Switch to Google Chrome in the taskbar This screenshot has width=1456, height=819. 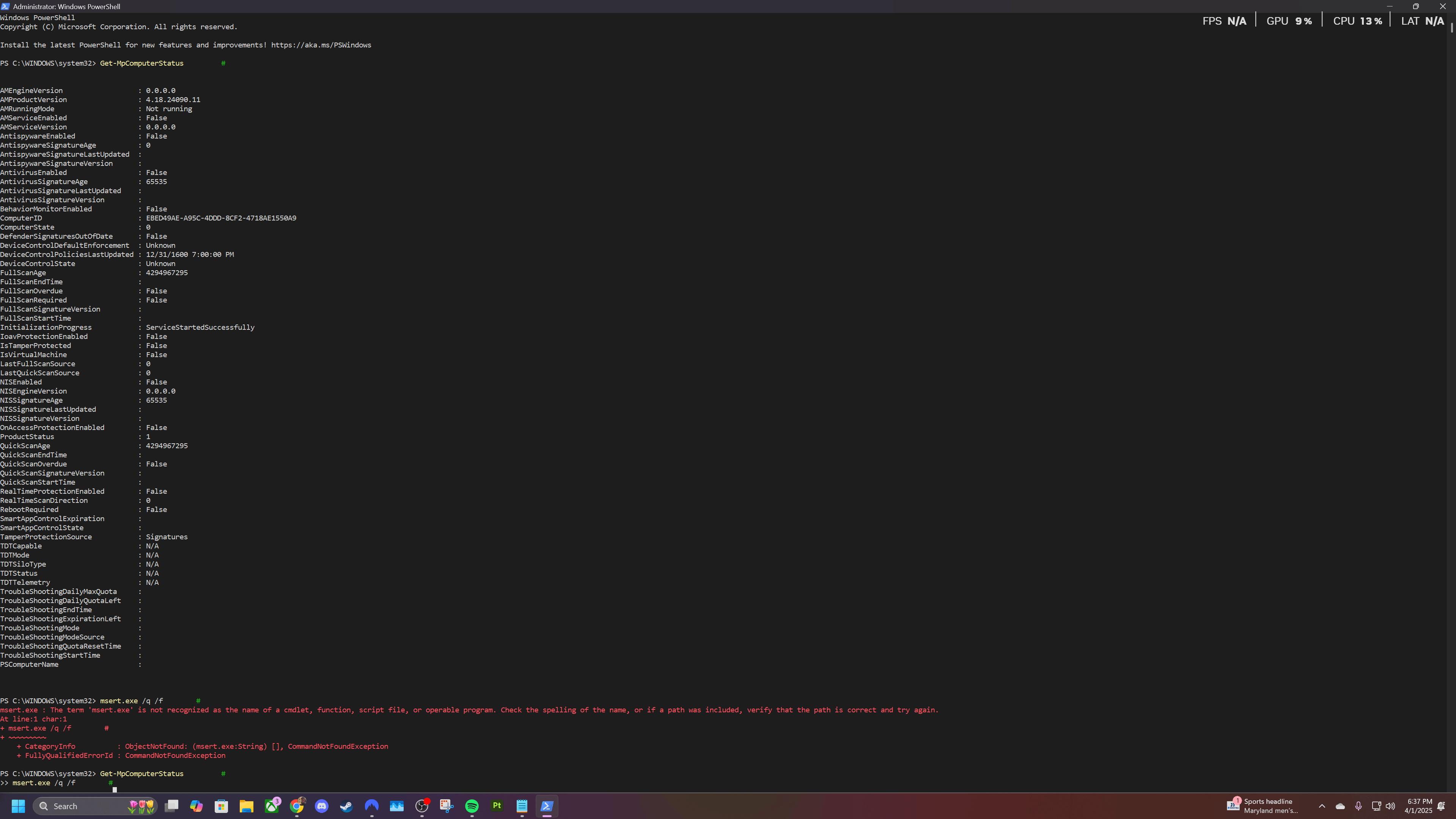click(x=297, y=806)
